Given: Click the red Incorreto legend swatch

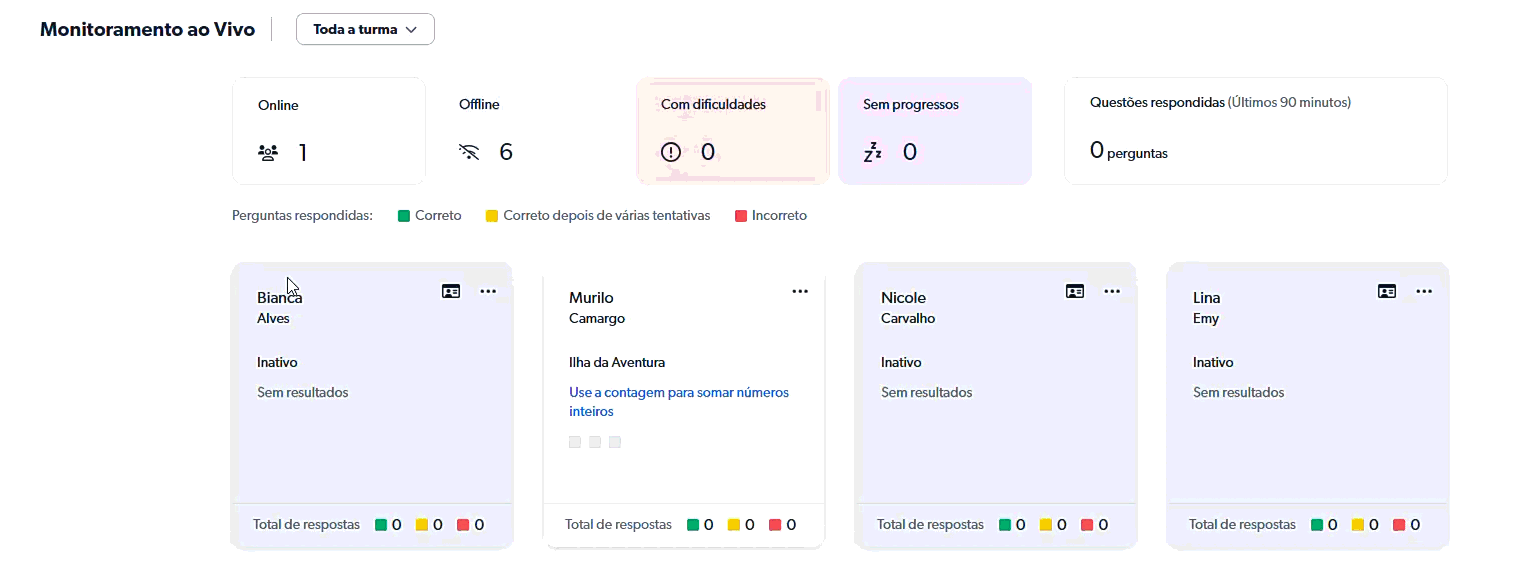Looking at the screenshot, I should pyautogui.click(x=741, y=216).
